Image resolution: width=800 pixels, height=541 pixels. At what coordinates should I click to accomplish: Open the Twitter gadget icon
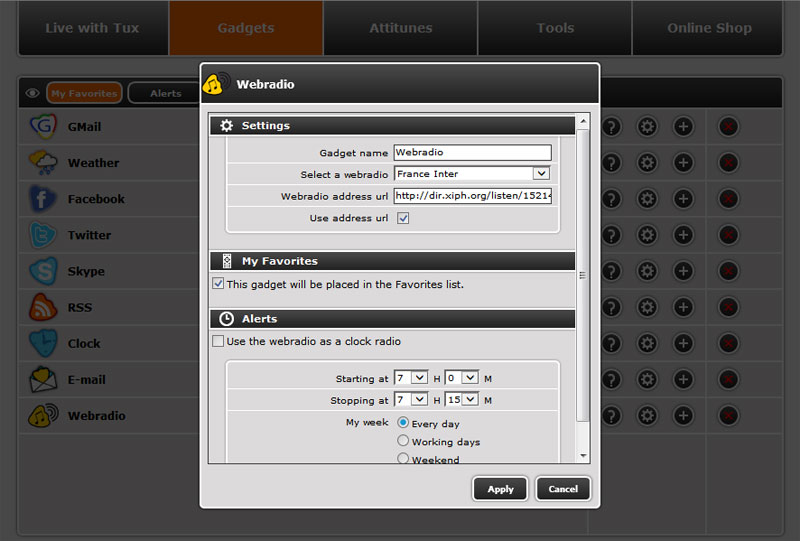click(43, 235)
